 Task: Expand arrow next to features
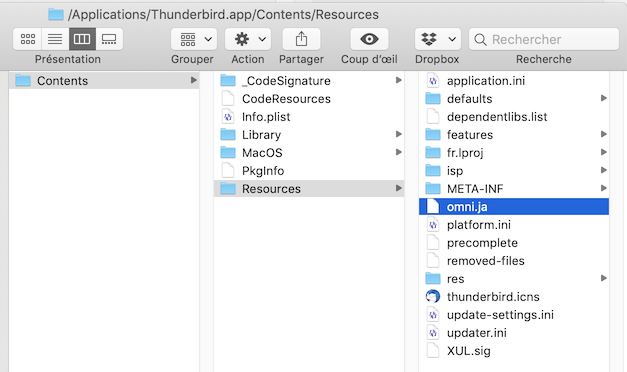(604, 134)
